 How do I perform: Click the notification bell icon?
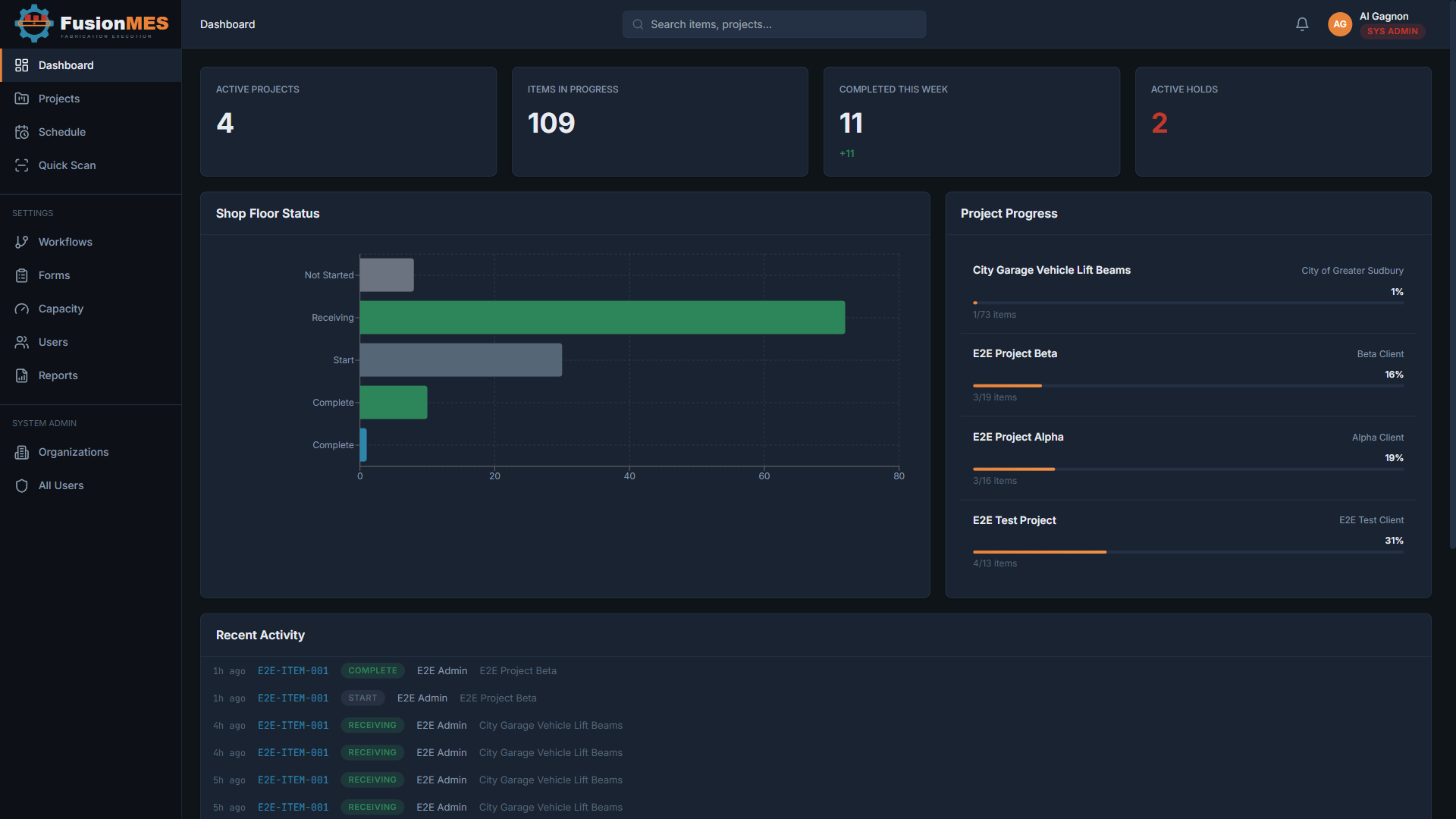(1302, 24)
